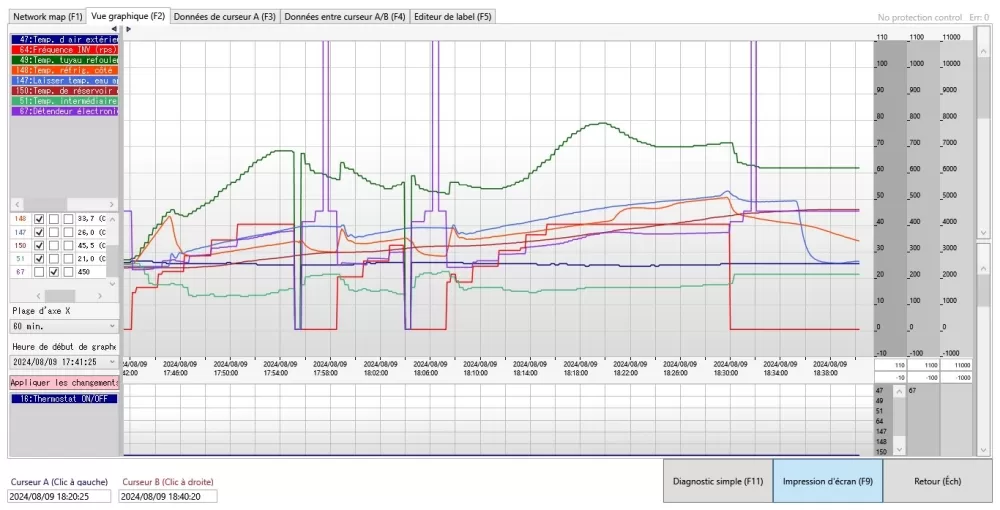The width and height of the screenshot is (1000, 510).
Task: Check third axis checkbox for row 147
Action: 68,233
